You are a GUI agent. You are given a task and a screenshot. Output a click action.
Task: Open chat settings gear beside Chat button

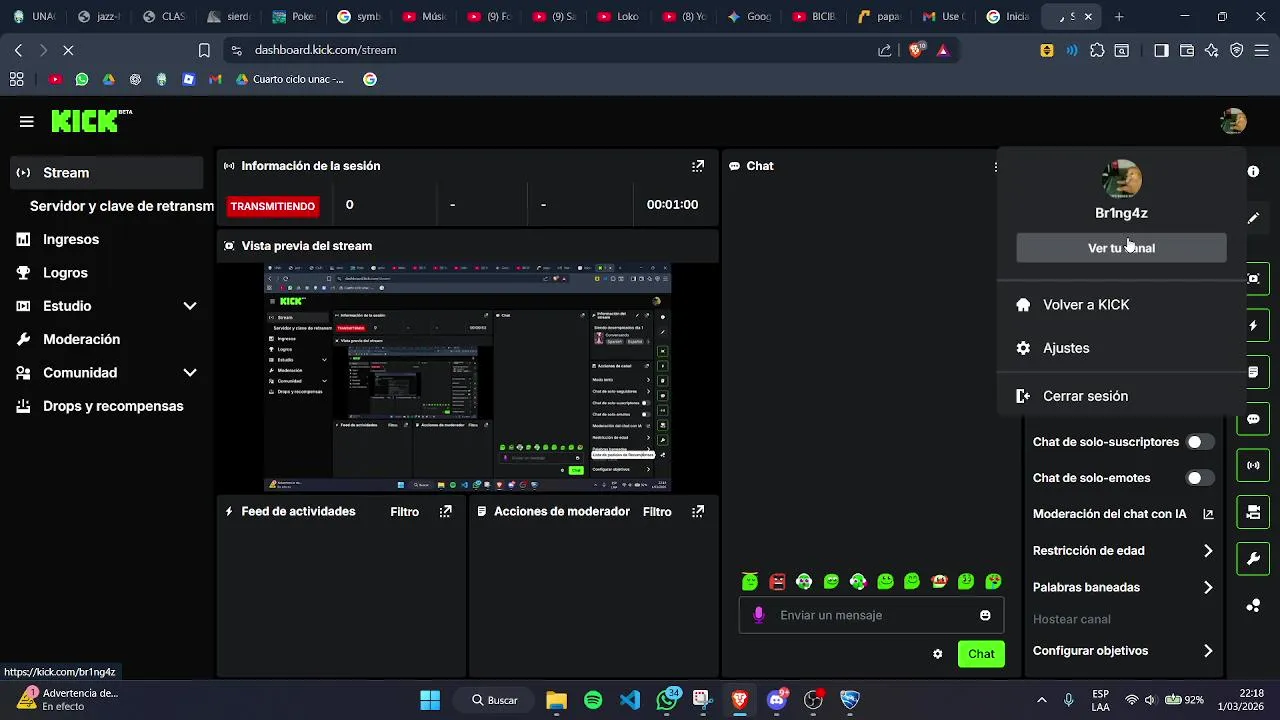pyautogui.click(x=937, y=654)
